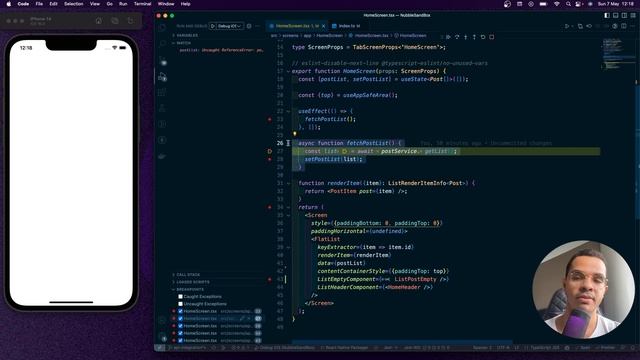
Task: Toggle the primary side bar layout icon
Action: (x=607, y=15)
